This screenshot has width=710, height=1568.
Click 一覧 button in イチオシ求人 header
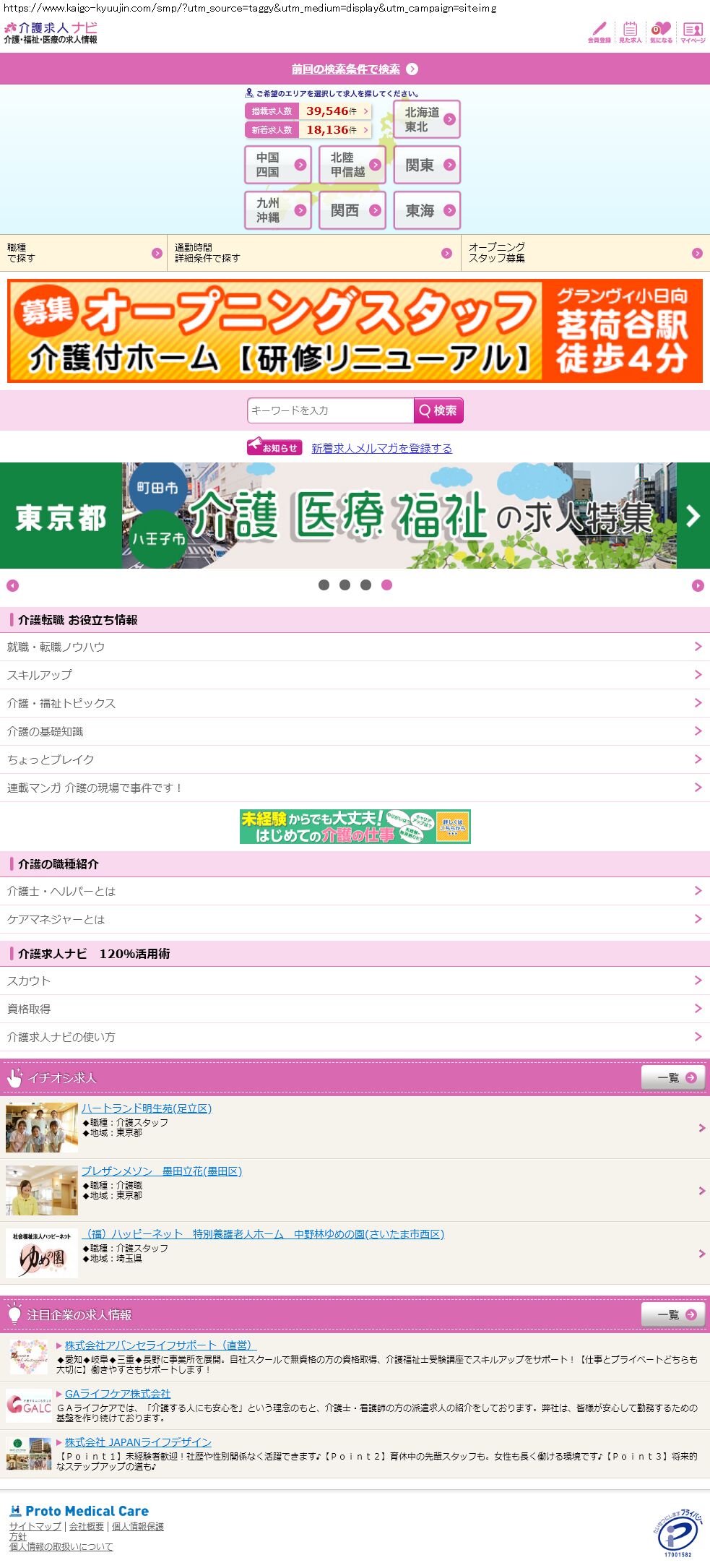tap(673, 1077)
